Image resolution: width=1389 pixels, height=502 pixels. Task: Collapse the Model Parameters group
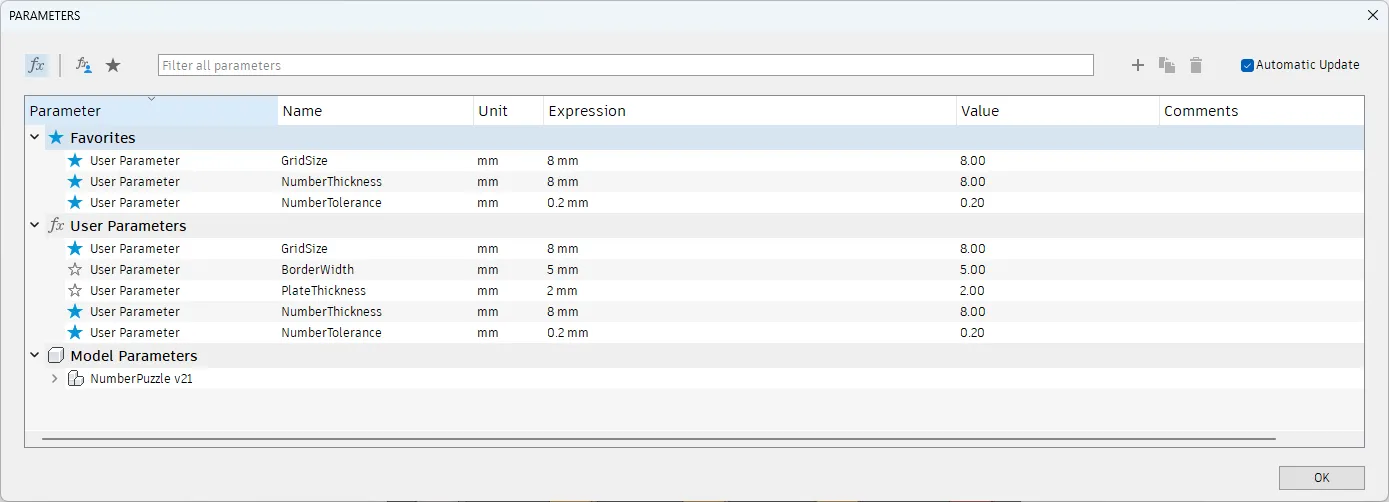35,356
